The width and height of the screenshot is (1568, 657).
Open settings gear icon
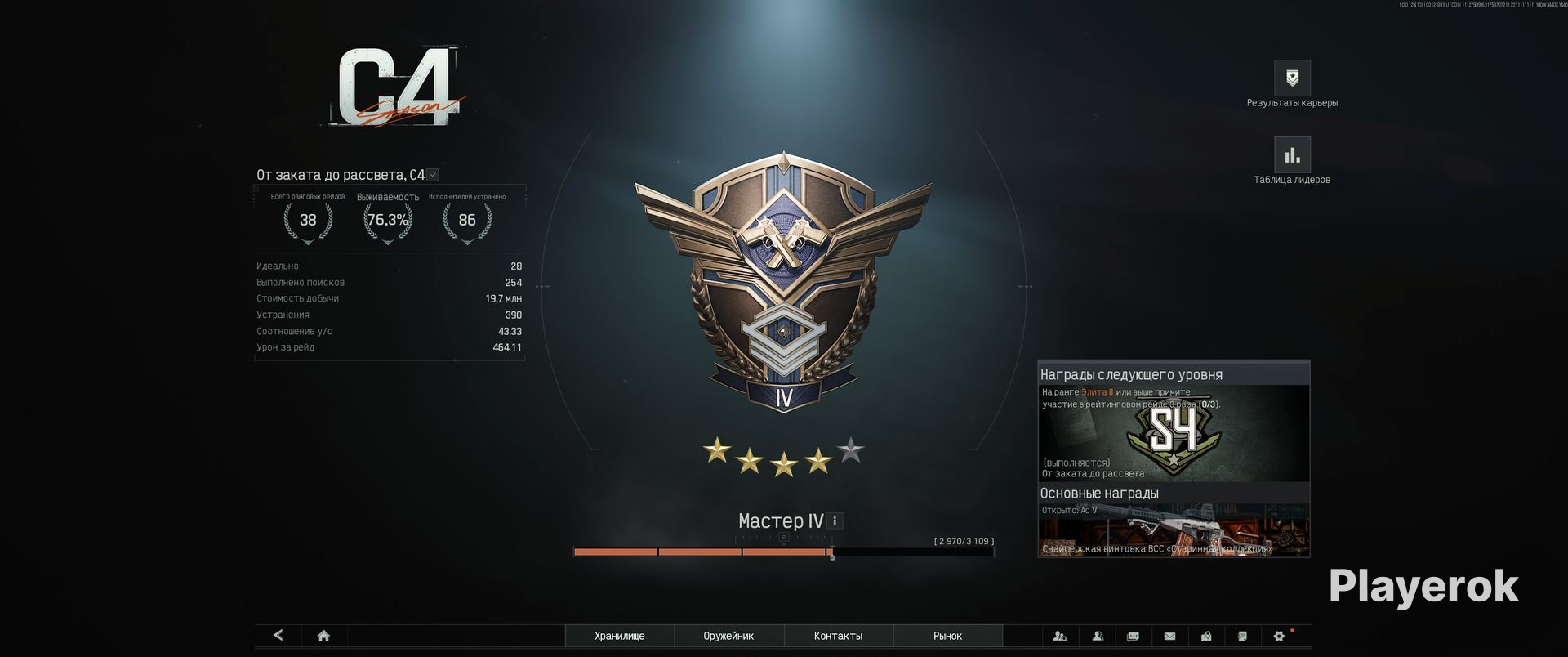[x=1279, y=636]
